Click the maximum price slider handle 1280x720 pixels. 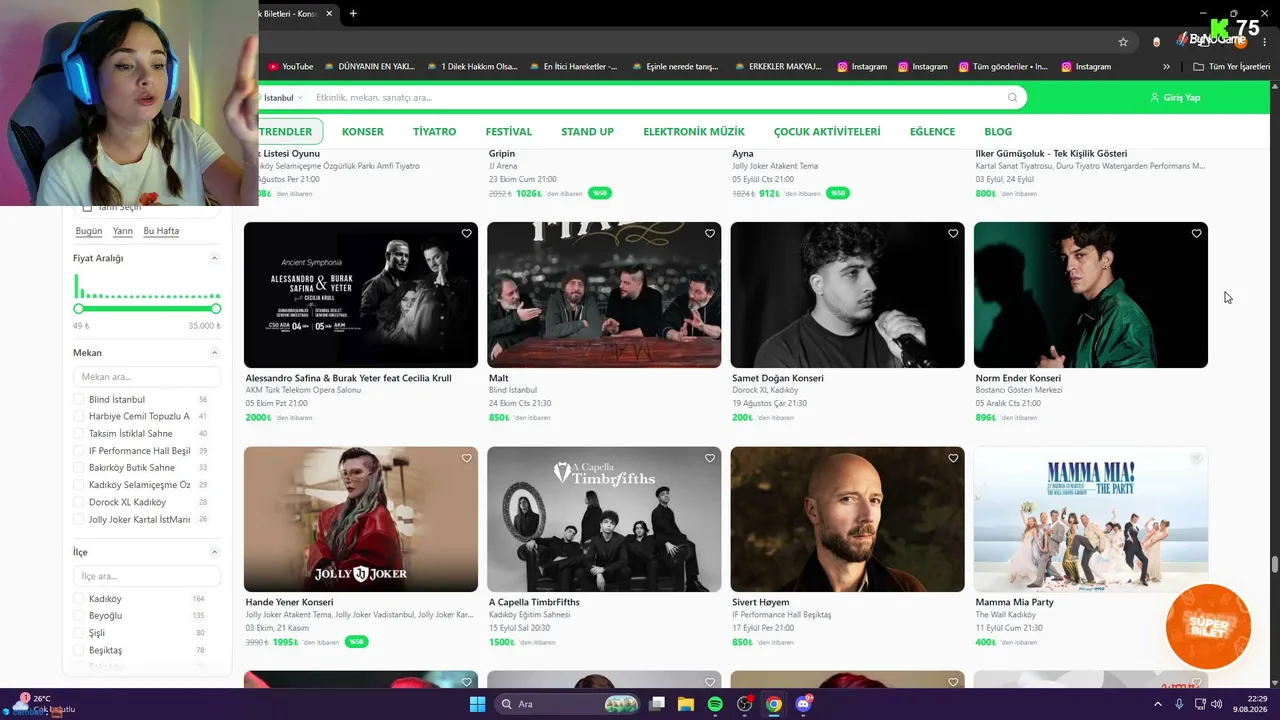click(x=216, y=309)
